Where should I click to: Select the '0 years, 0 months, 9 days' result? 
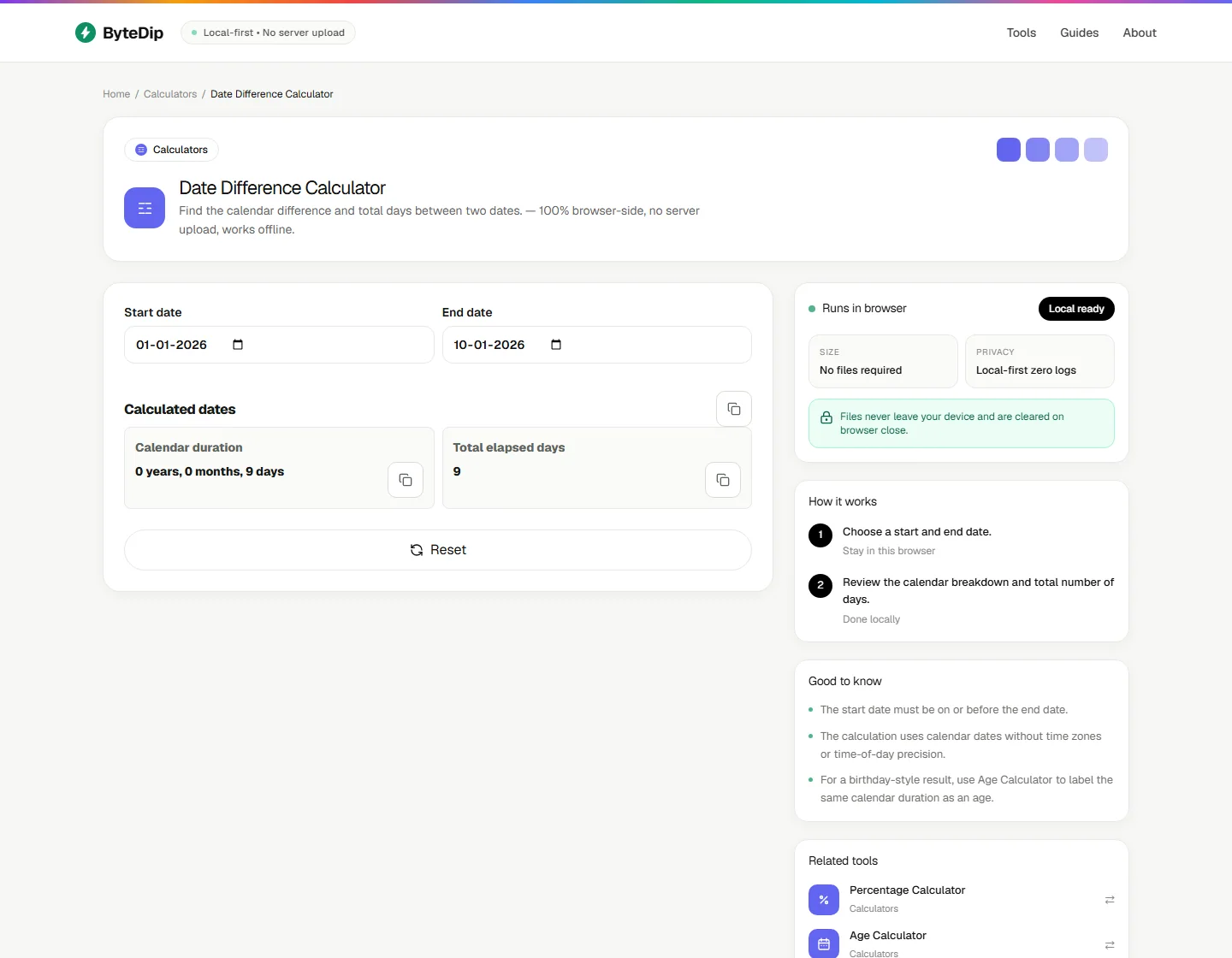[210, 471]
